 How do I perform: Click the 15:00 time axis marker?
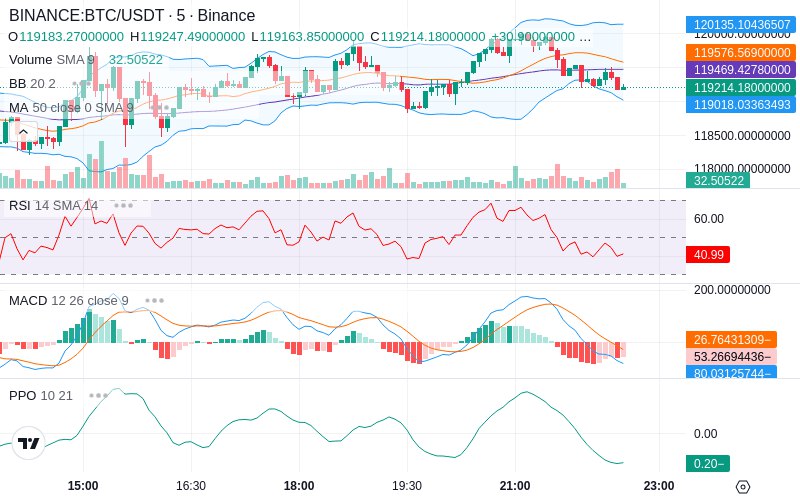pos(83,486)
